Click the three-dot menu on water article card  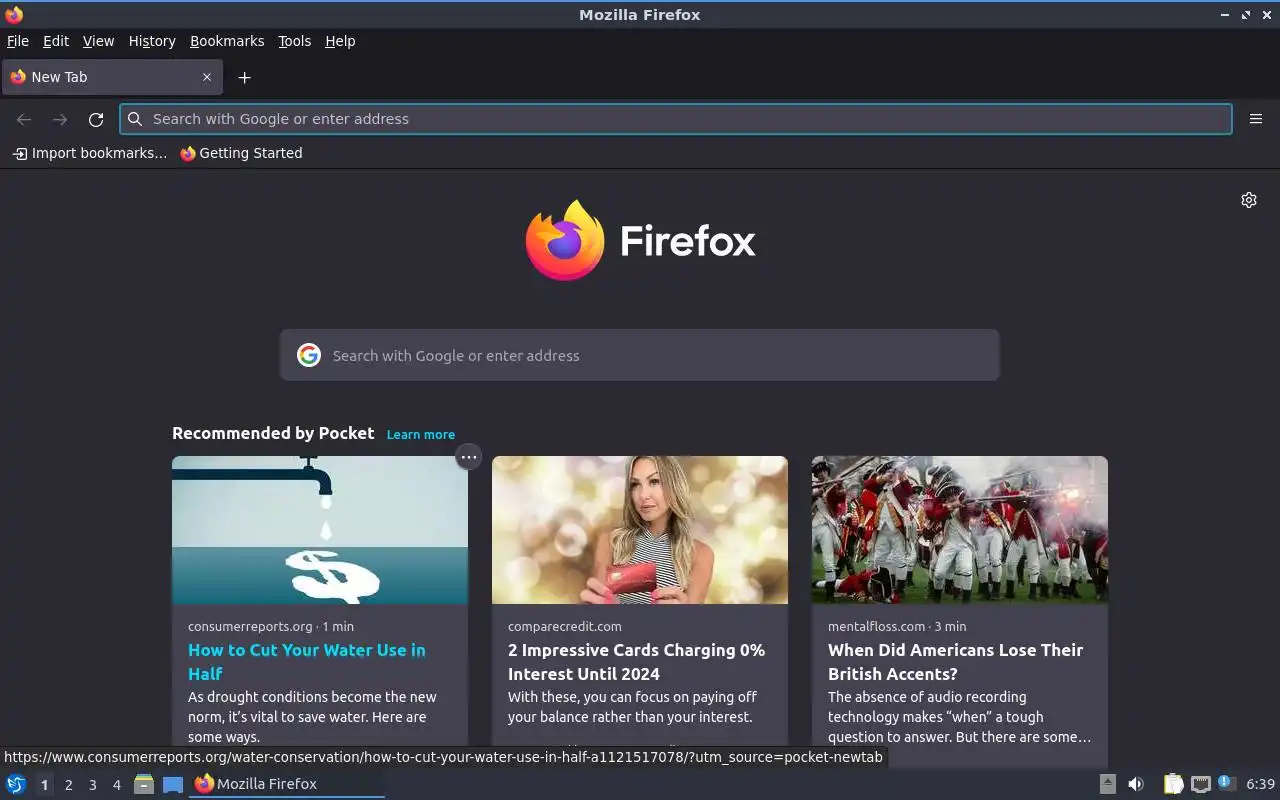pos(468,457)
